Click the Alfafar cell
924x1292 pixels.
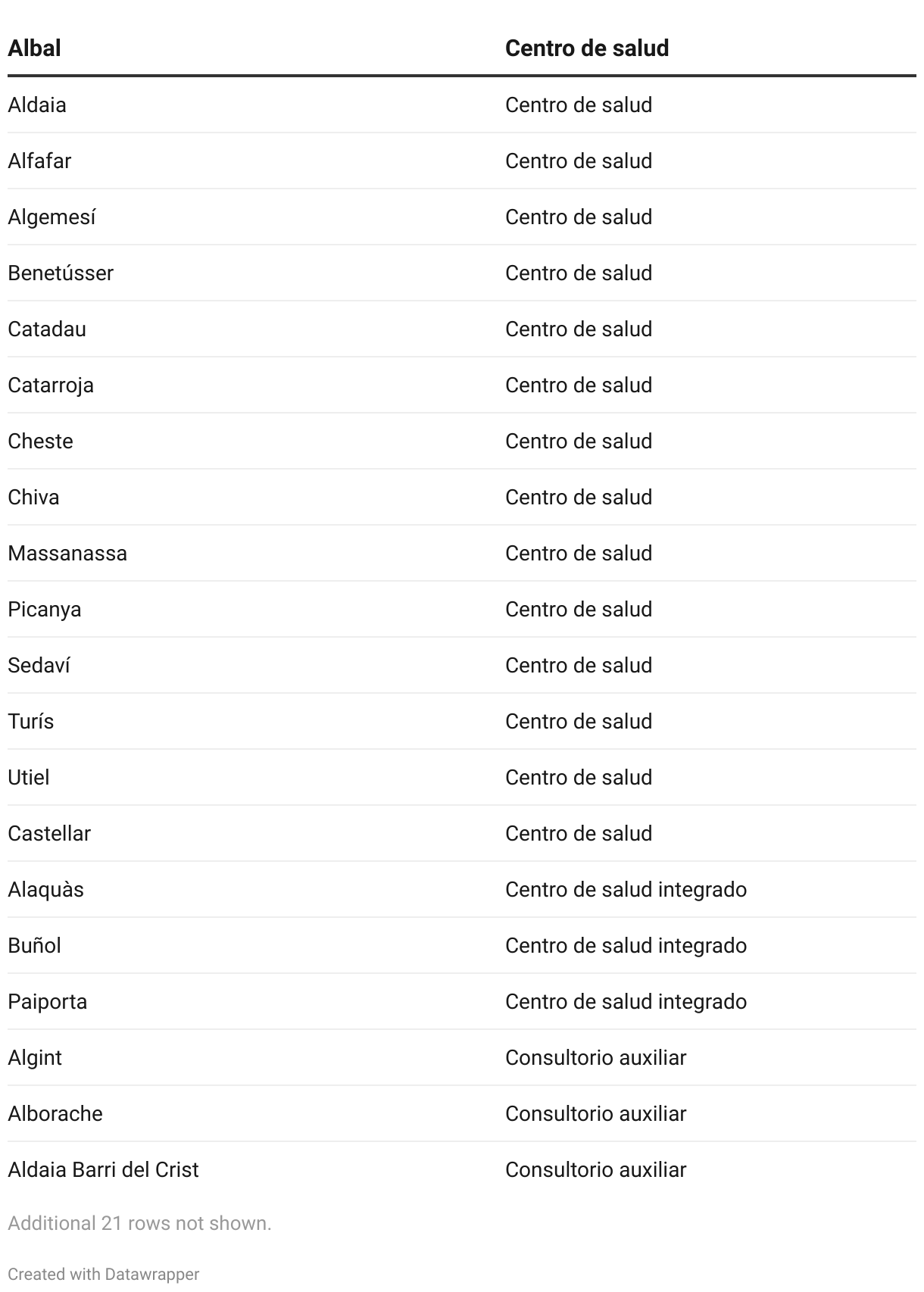39,161
